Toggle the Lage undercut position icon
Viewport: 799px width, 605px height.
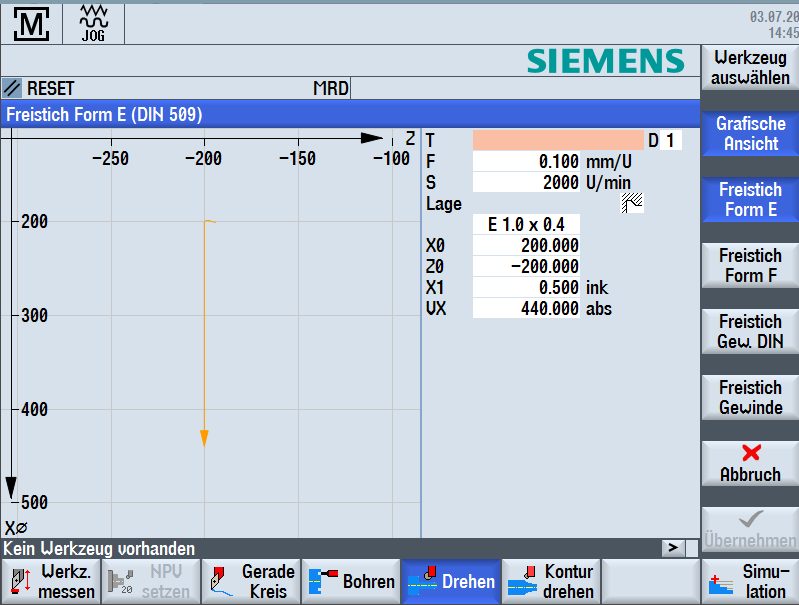pos(632,203)
